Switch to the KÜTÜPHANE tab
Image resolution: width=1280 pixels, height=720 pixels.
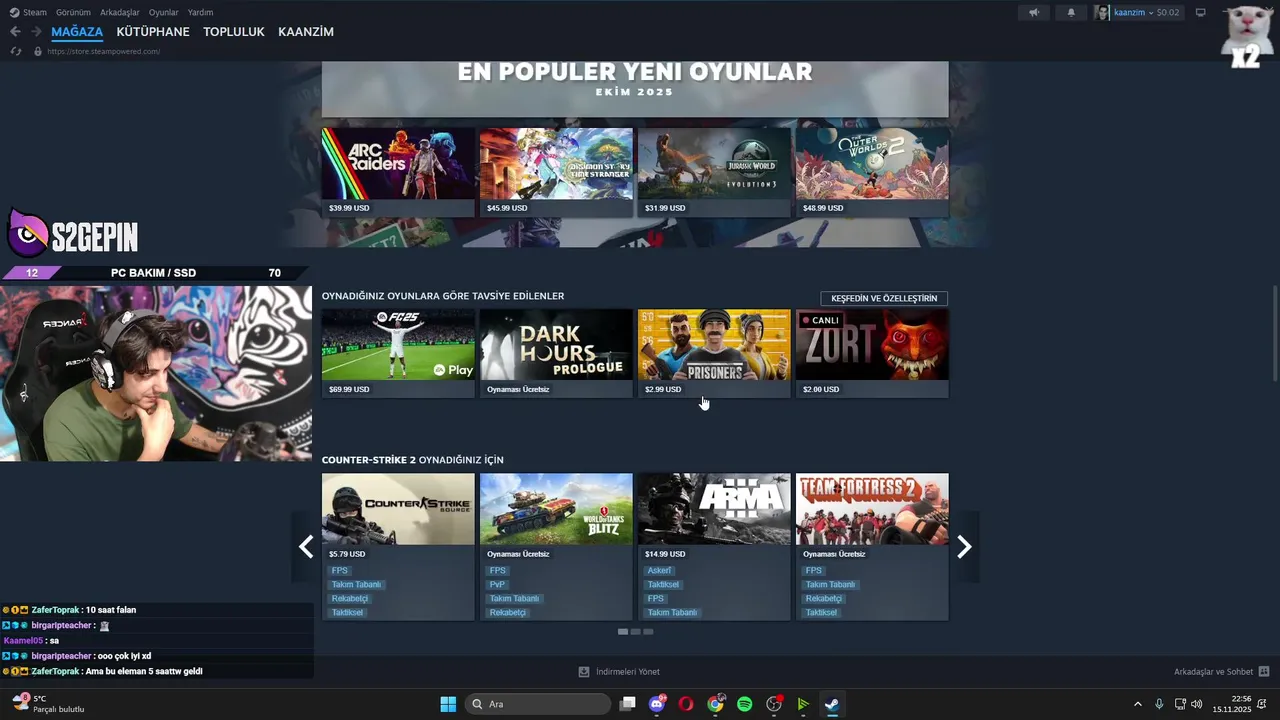point(153,32)
